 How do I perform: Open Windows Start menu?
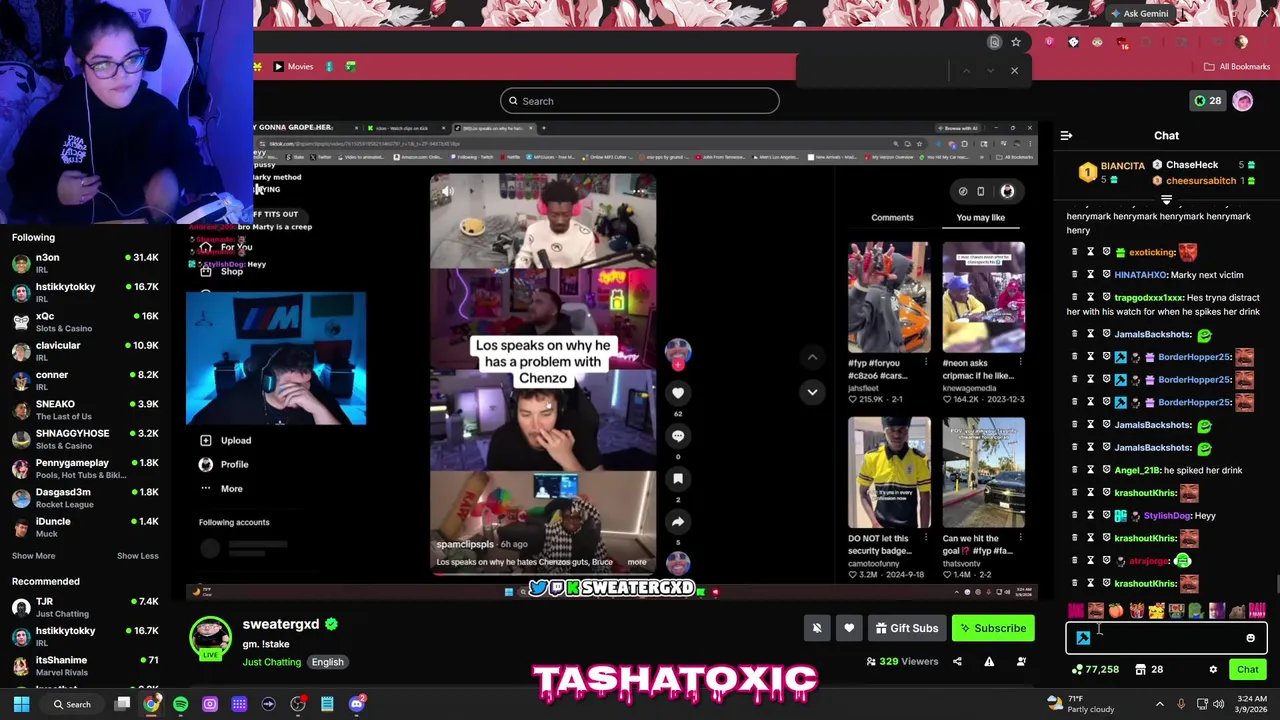point(21,704)
